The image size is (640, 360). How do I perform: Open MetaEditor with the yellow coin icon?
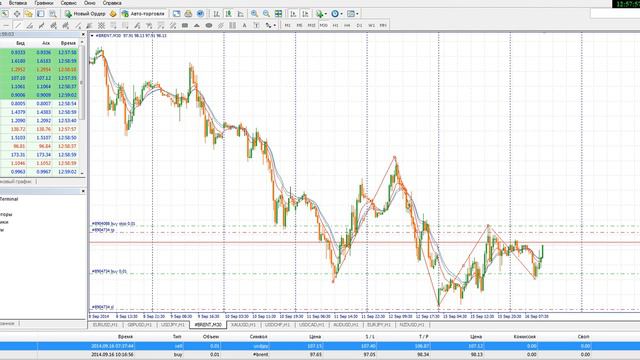point(113,13)
